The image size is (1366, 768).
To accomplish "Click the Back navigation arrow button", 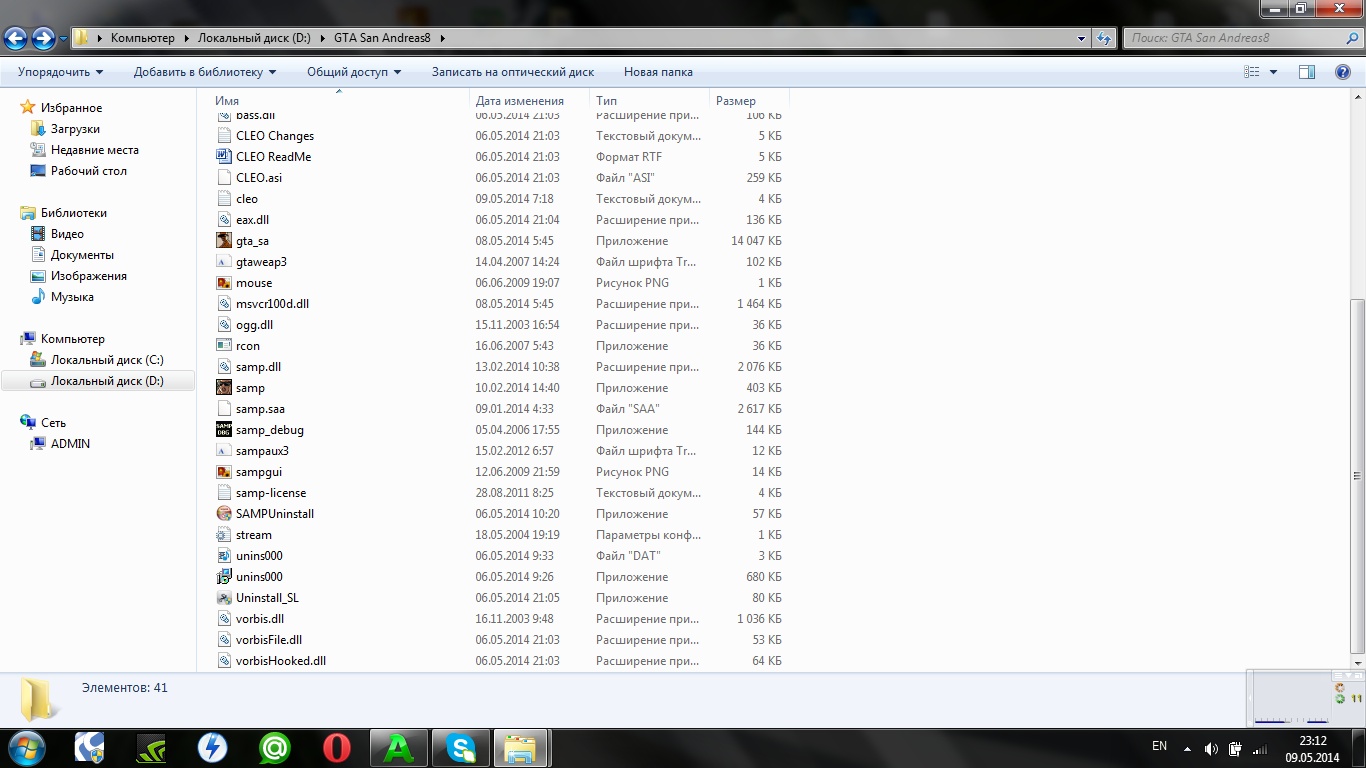I will (x=16, y=39).
